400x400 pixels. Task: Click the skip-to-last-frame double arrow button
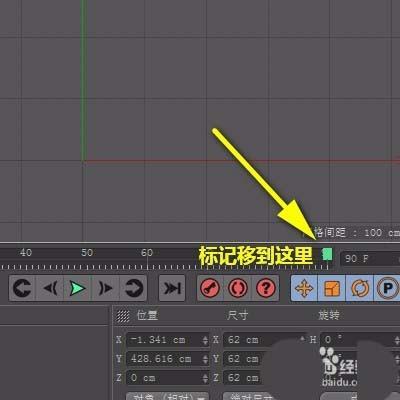pyautogui.click(x=172, y=288)
